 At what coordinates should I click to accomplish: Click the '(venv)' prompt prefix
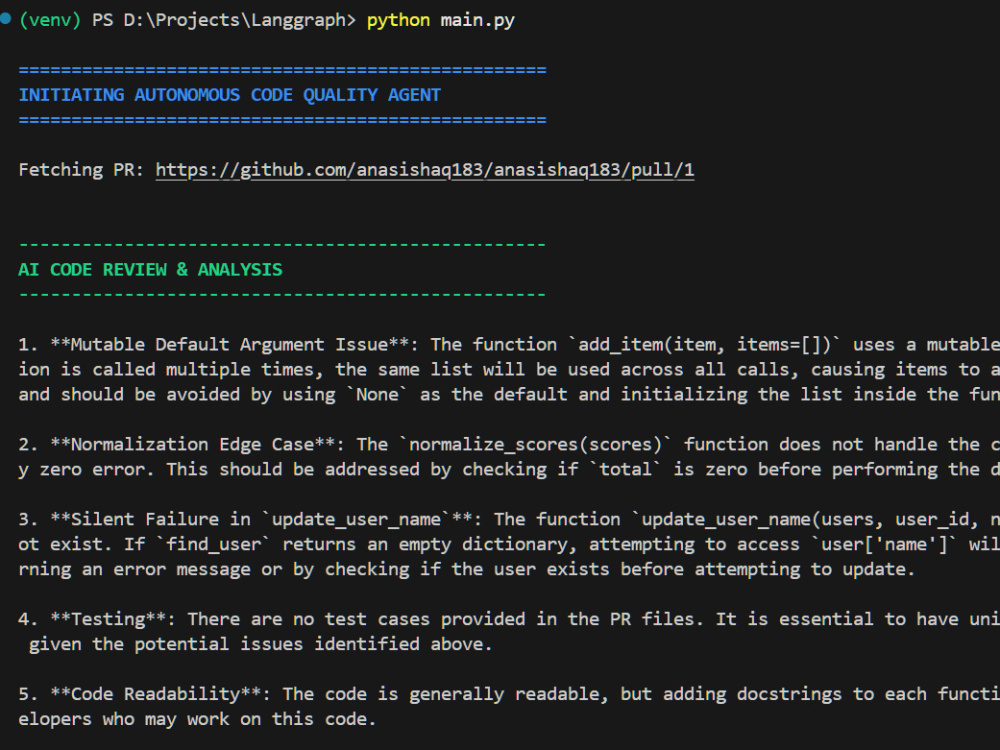tap(50, 20)
